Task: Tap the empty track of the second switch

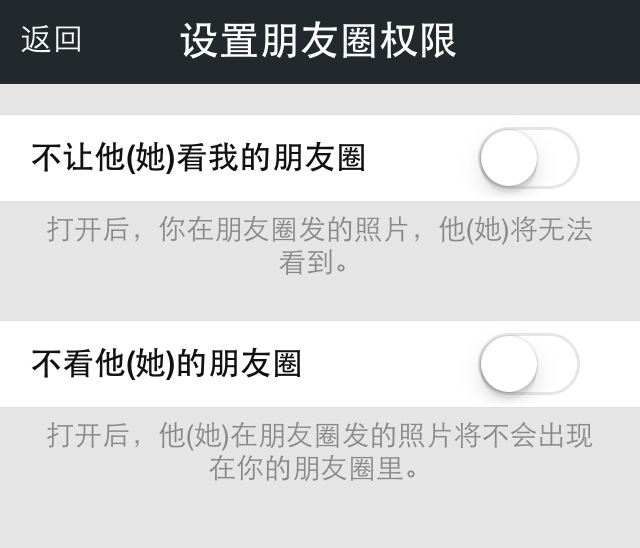Action: click(559, 364)
